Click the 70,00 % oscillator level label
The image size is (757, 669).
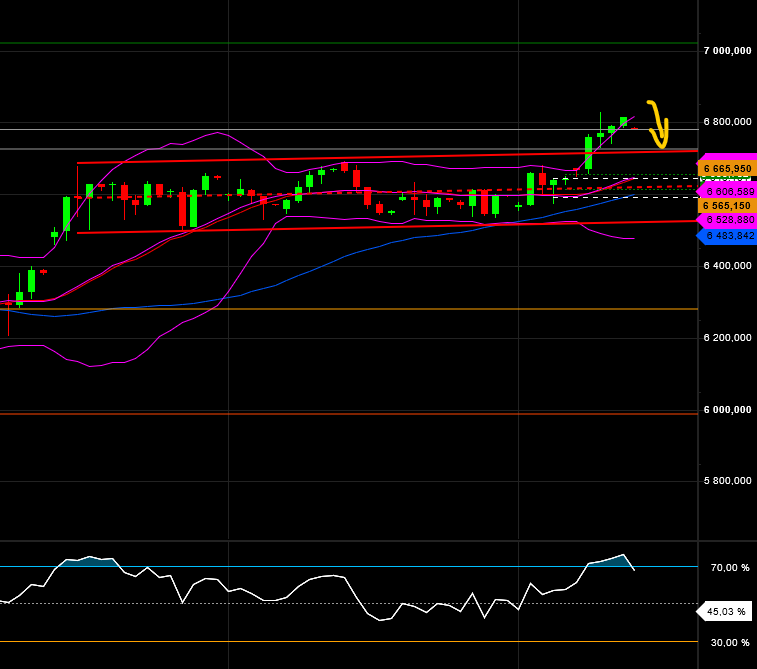730,568
